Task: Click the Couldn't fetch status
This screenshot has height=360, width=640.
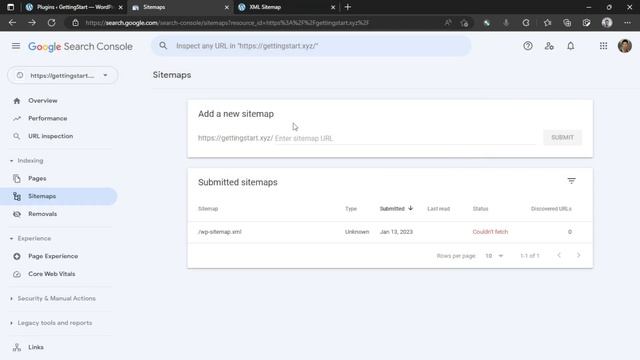Action: [x=490, y=232]
